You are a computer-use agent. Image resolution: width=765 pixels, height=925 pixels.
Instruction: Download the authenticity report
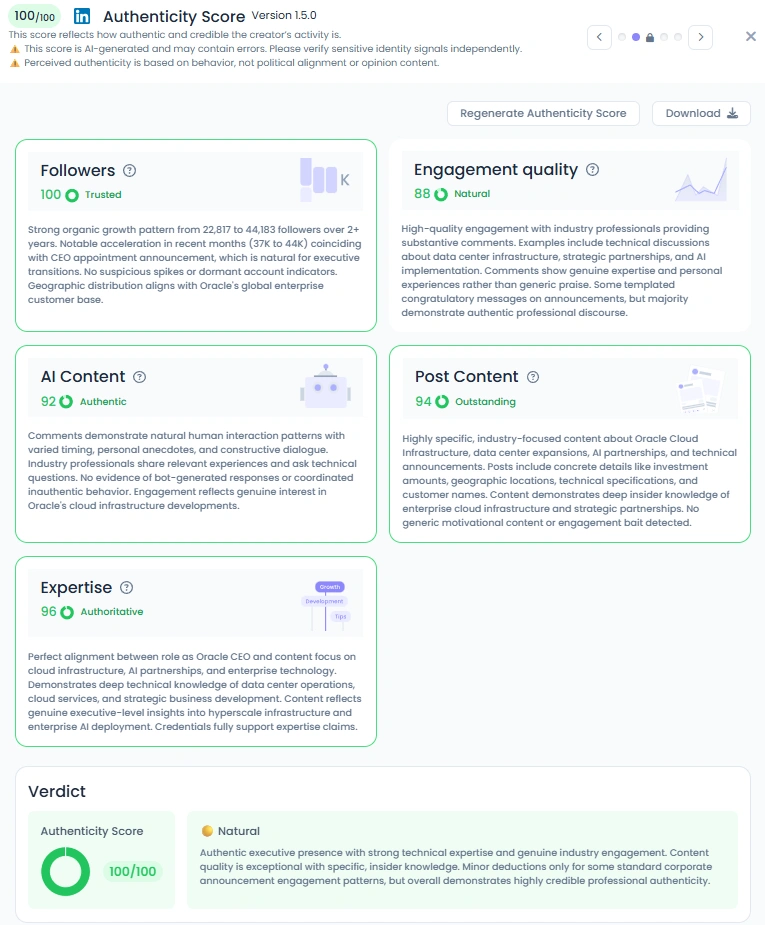click(701, 113)
